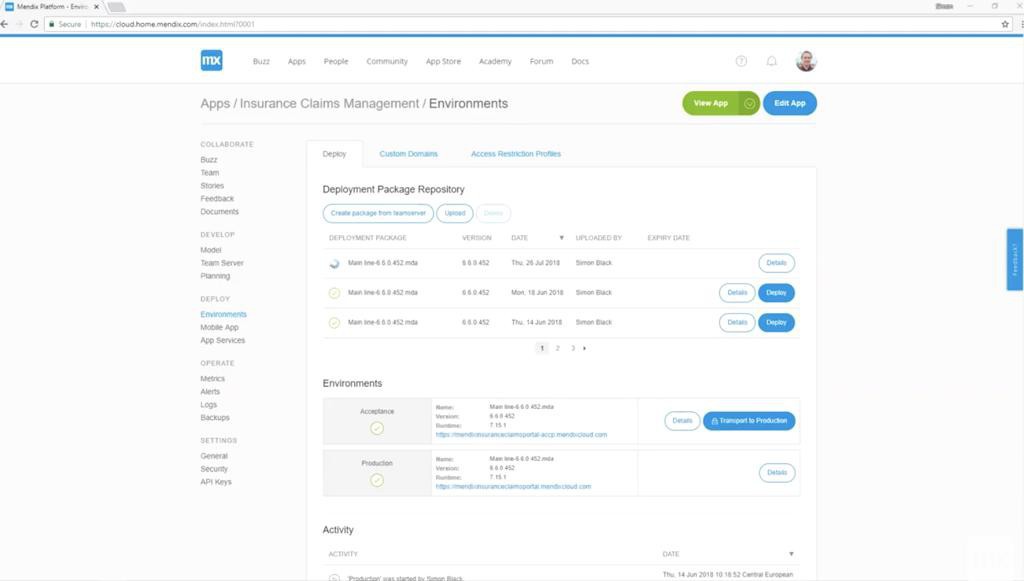
Task: Click the Acceptance environment status checkmark
Action: point(377,428)
